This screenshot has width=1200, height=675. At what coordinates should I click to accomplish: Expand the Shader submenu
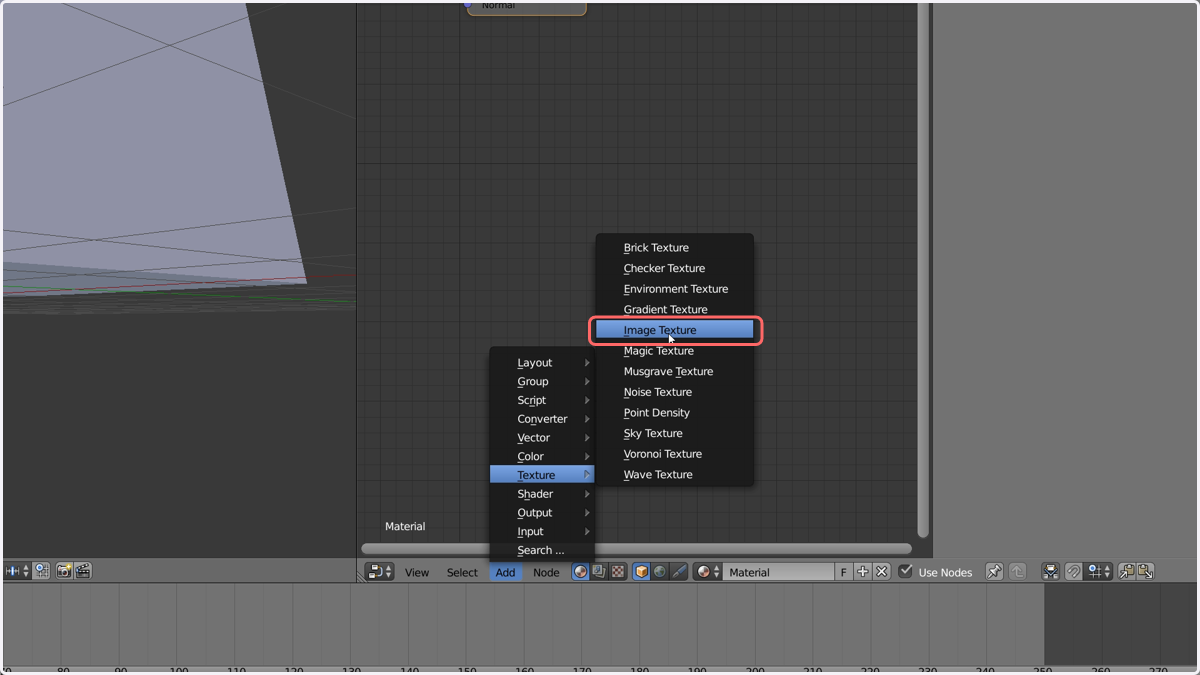pyautogui.click(x=542, y=494)
